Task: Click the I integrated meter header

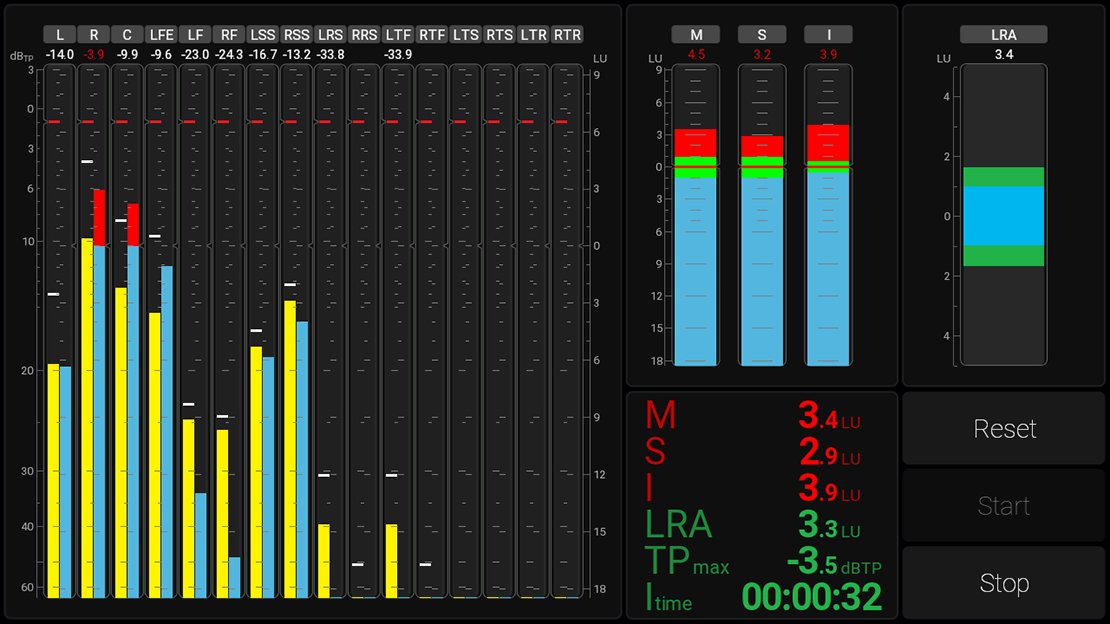Action: pos(828,33)
